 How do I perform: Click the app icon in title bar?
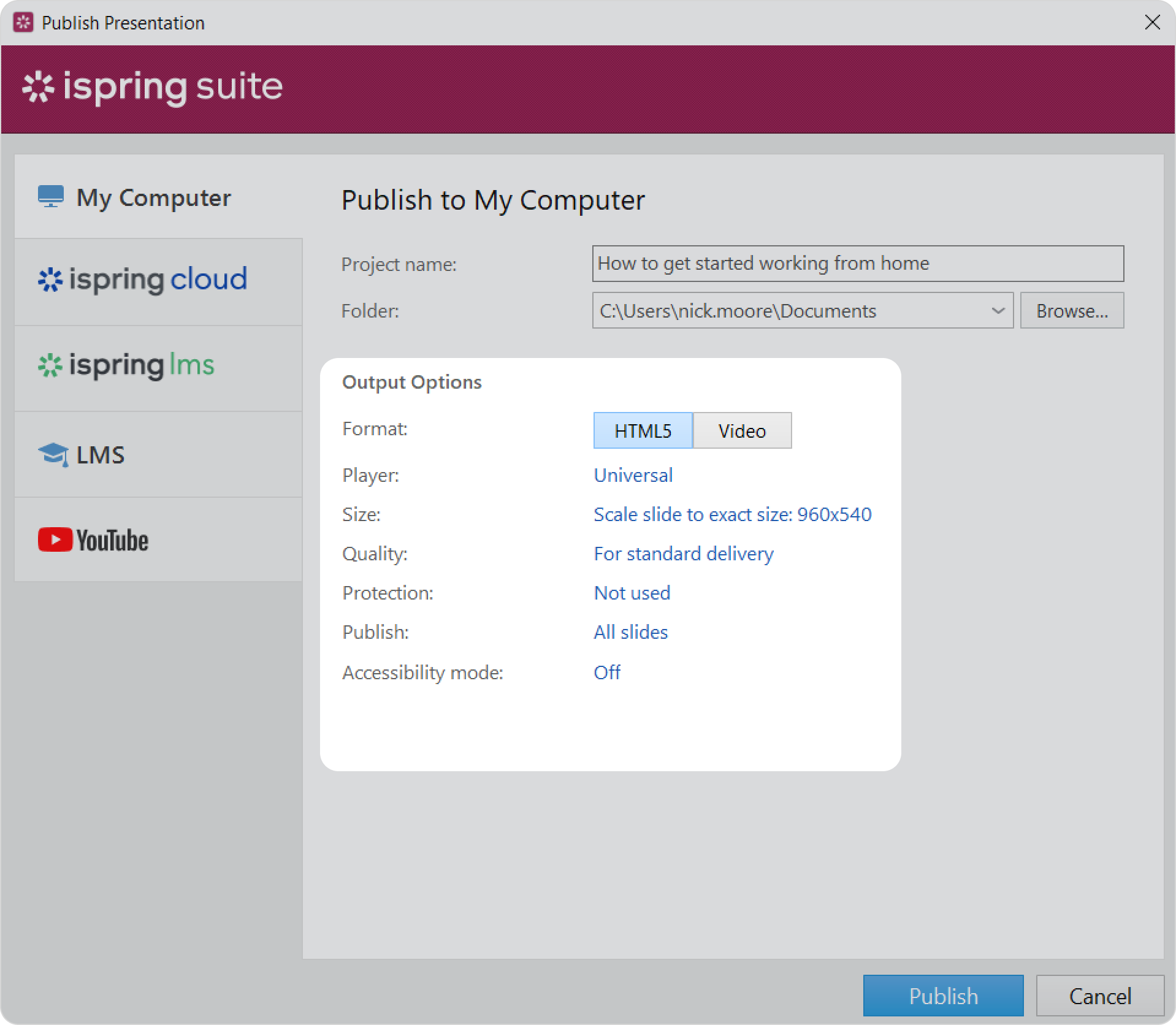23,23
